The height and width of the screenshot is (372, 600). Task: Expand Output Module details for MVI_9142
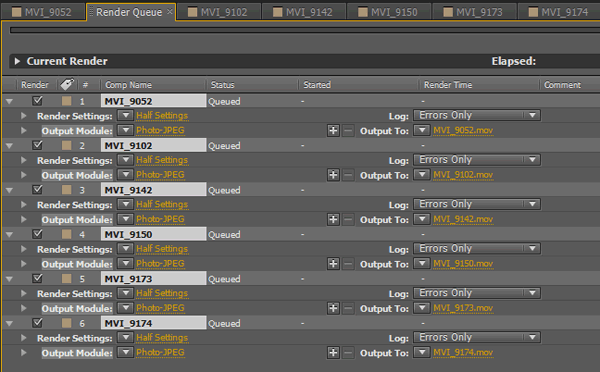pyautogui.click(x=24, y=219)
